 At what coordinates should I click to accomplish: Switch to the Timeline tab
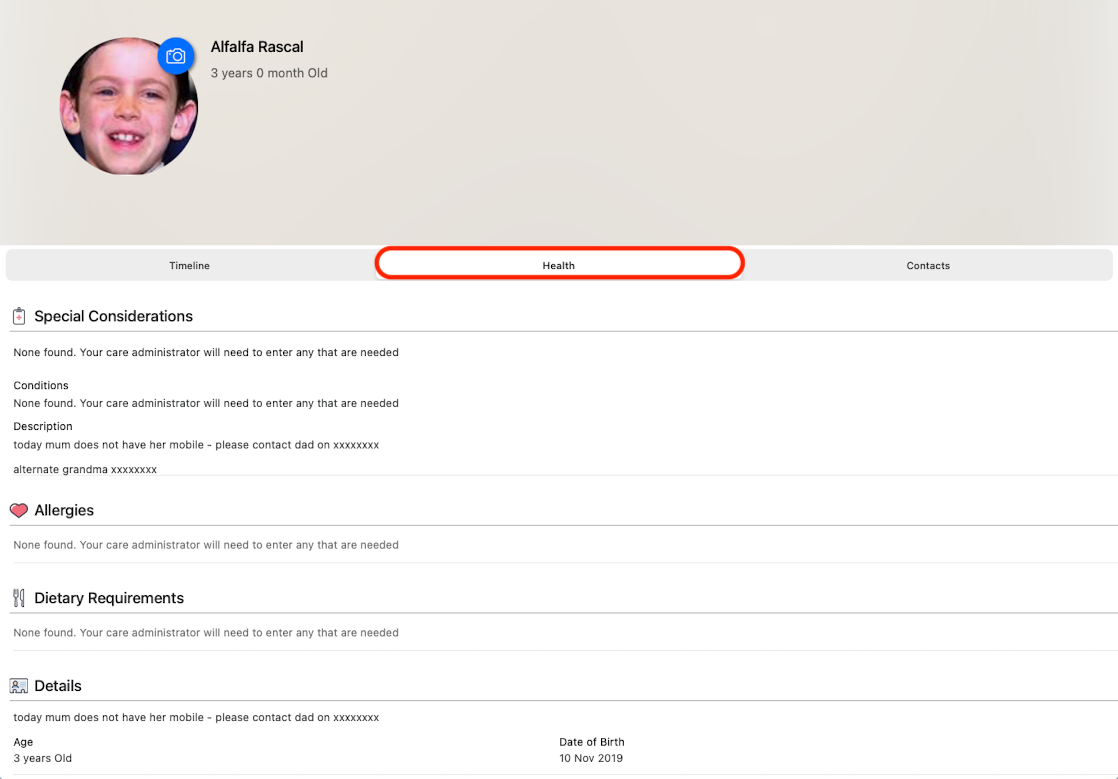tap(190, 265)
